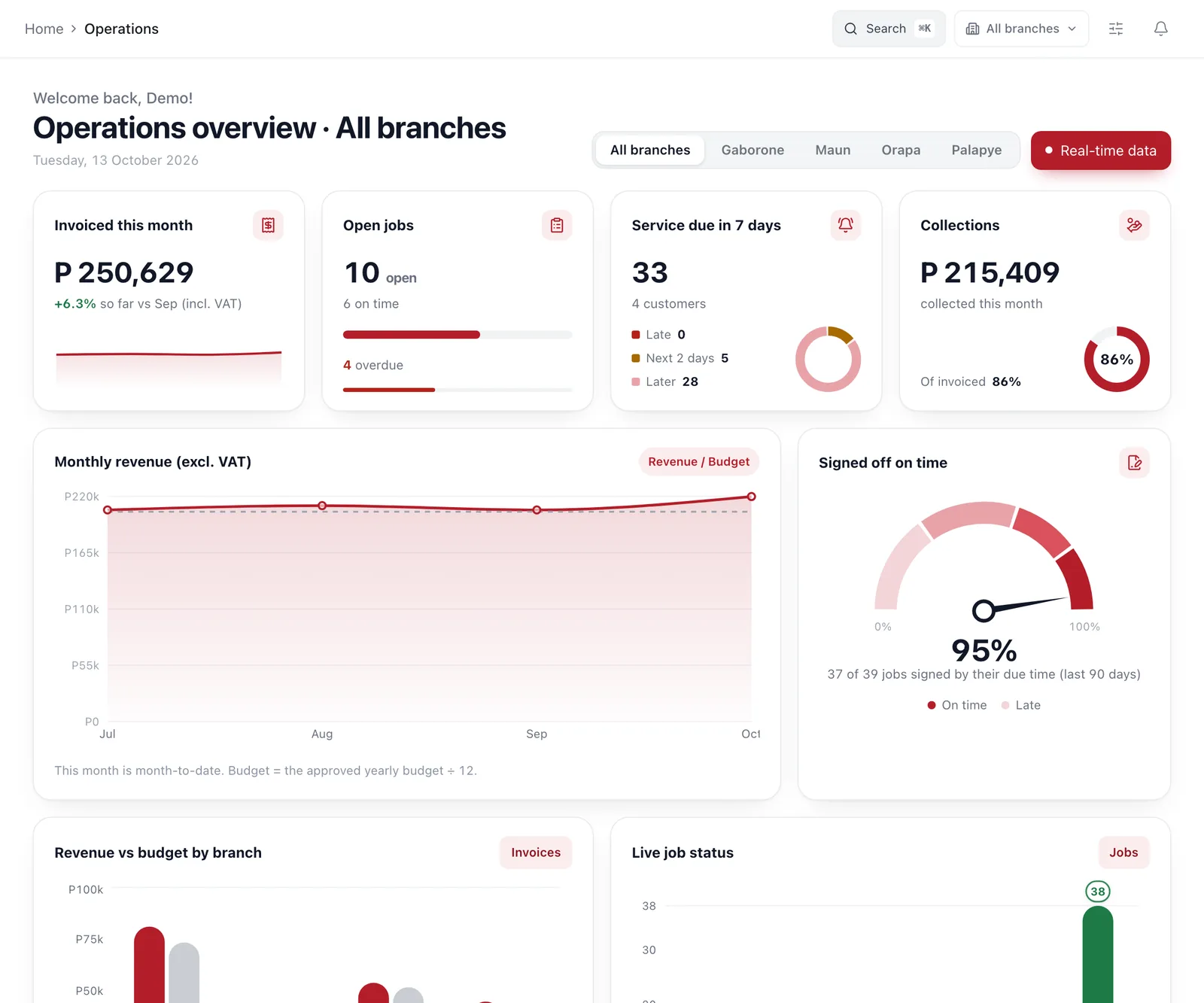The height and width of the screenshot is (1003, 1204).
Task: Click the Revenue / Budget badge
Action: coord(699,461)
